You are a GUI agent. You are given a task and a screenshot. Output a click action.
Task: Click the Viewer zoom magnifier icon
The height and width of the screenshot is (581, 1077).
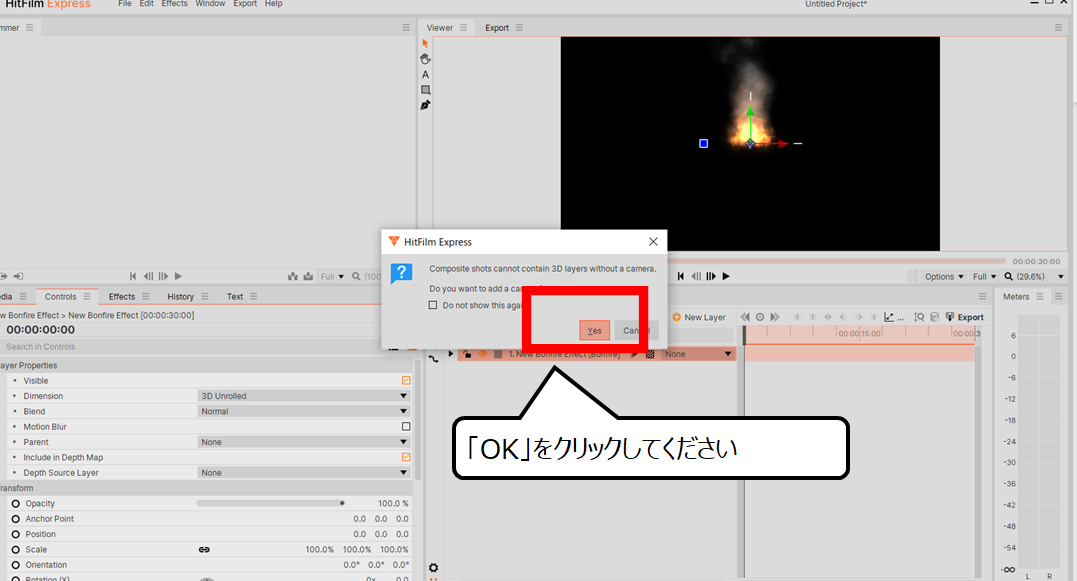pos(1008,276)
